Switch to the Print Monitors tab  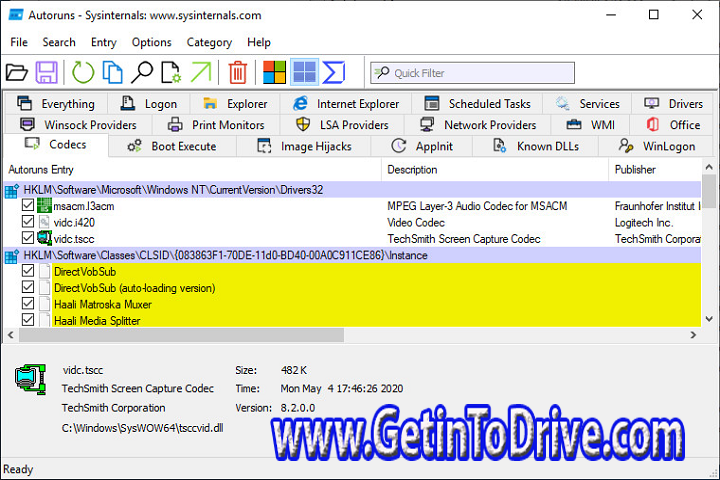click(216, 124)
